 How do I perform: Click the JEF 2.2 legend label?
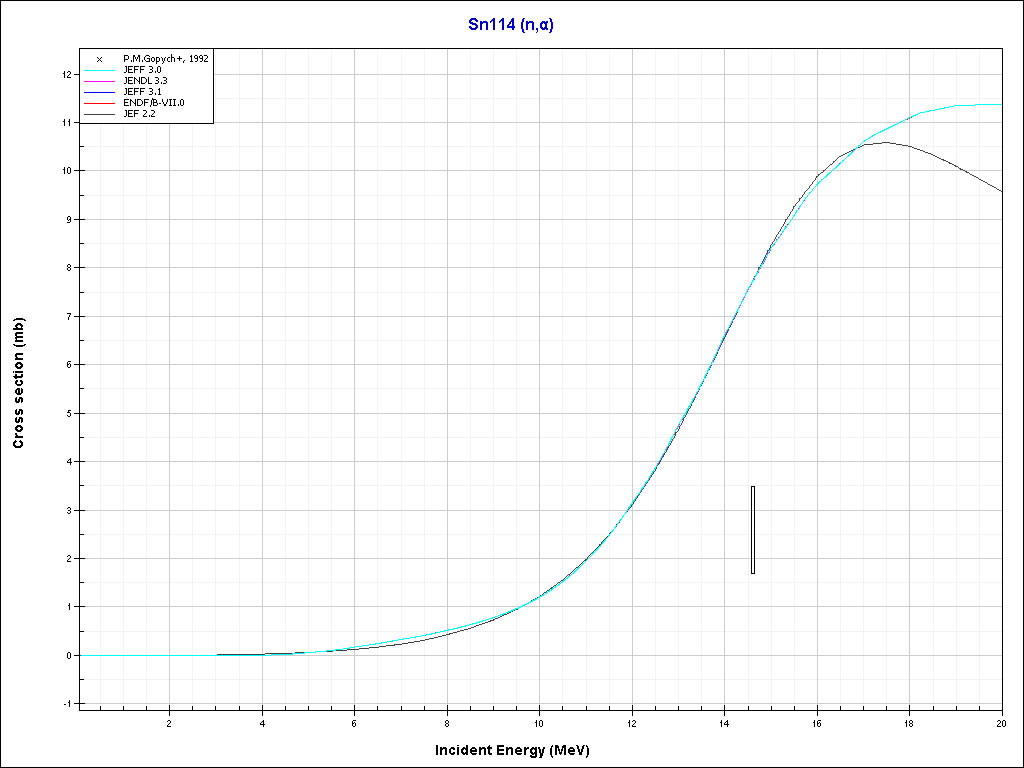pyautogui.click(x=140, y=114)
